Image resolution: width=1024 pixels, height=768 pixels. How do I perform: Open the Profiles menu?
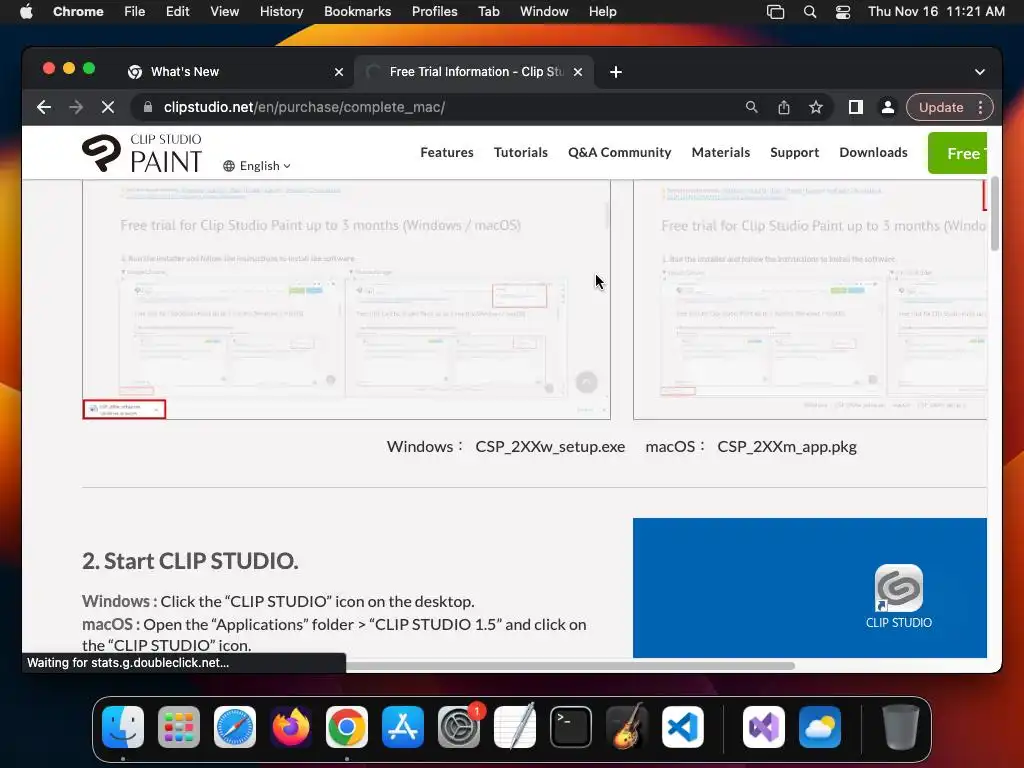[434, 11]
